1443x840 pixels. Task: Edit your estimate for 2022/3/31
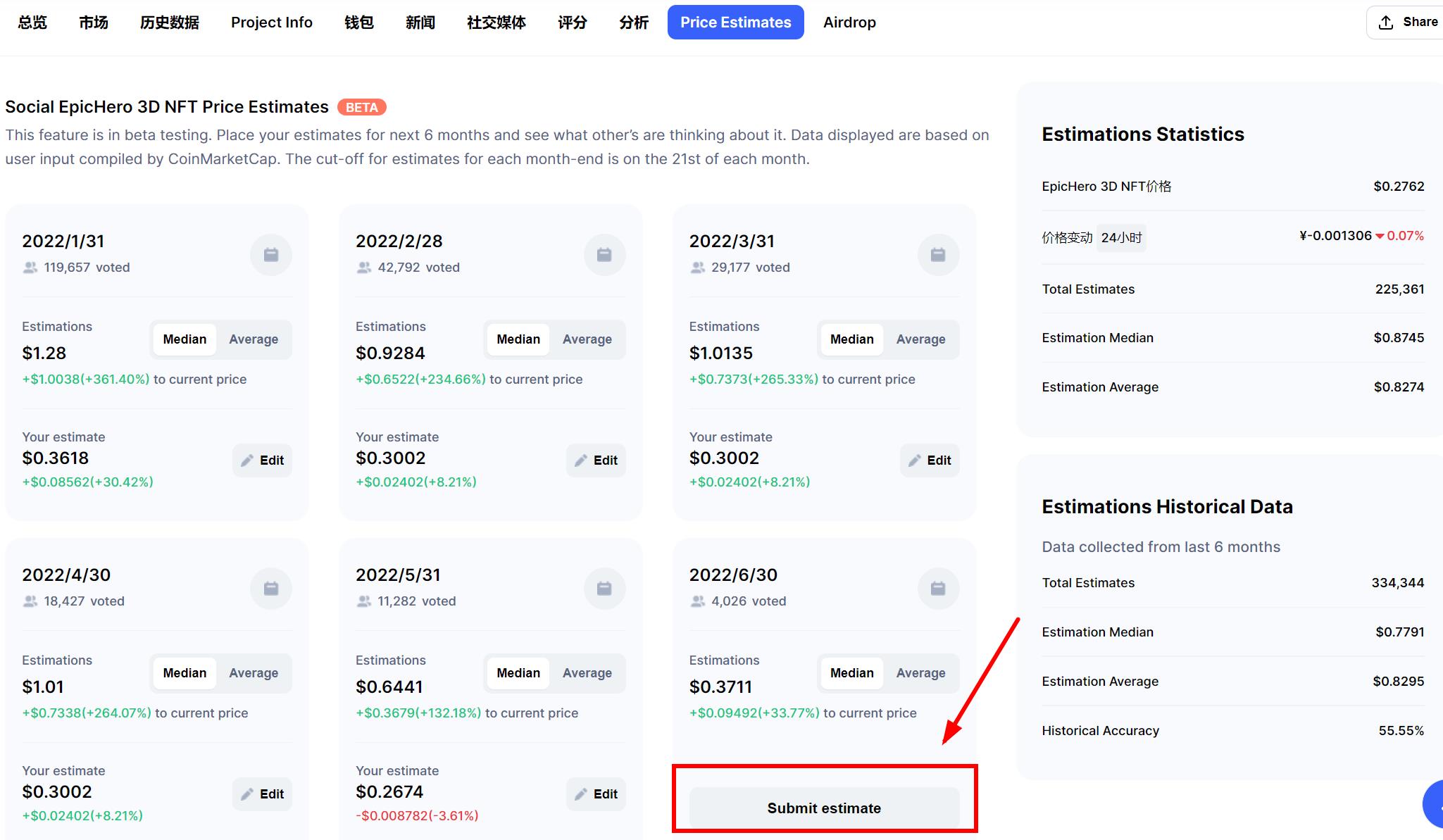click(930, 460)
